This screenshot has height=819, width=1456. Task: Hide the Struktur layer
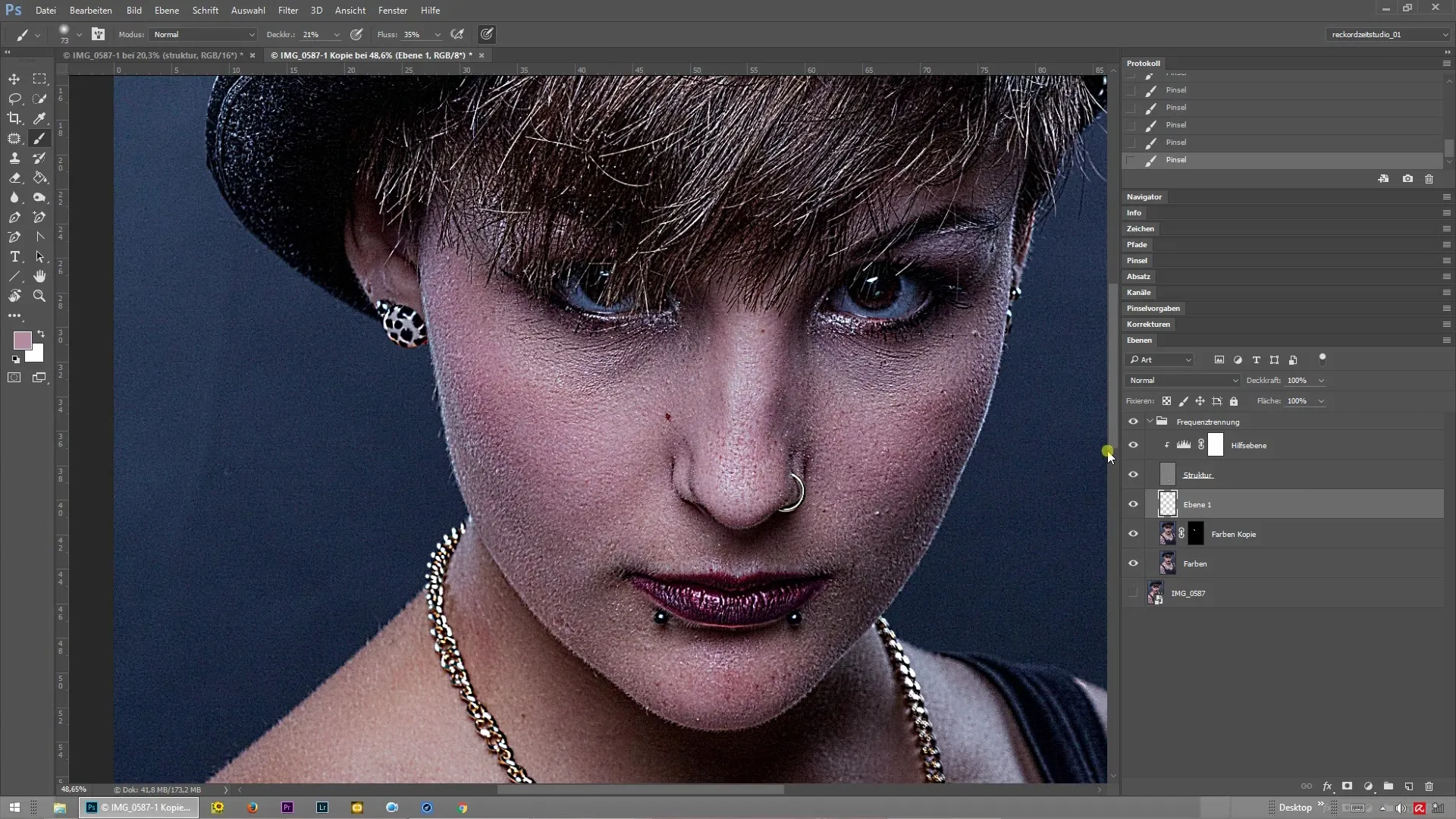point(1133,475)
